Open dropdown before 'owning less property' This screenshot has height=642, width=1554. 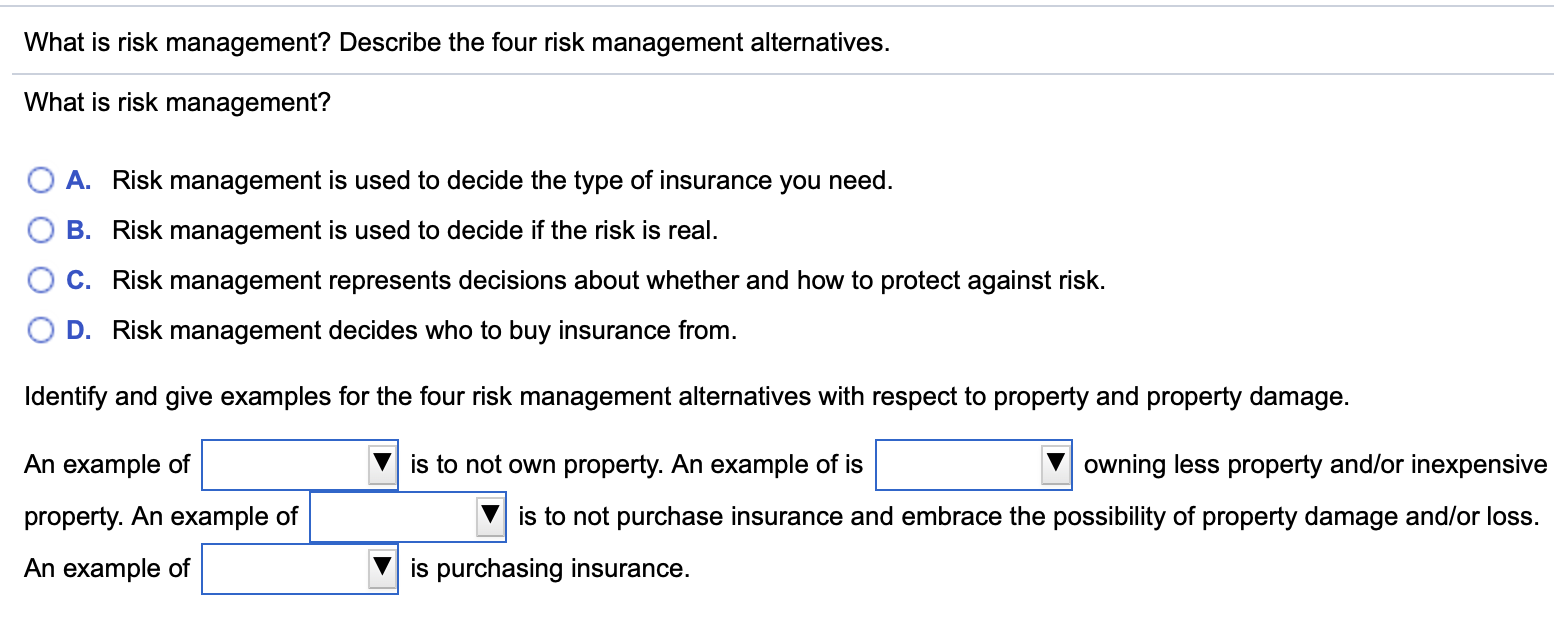pyautogui.click(x=960, y=465)
